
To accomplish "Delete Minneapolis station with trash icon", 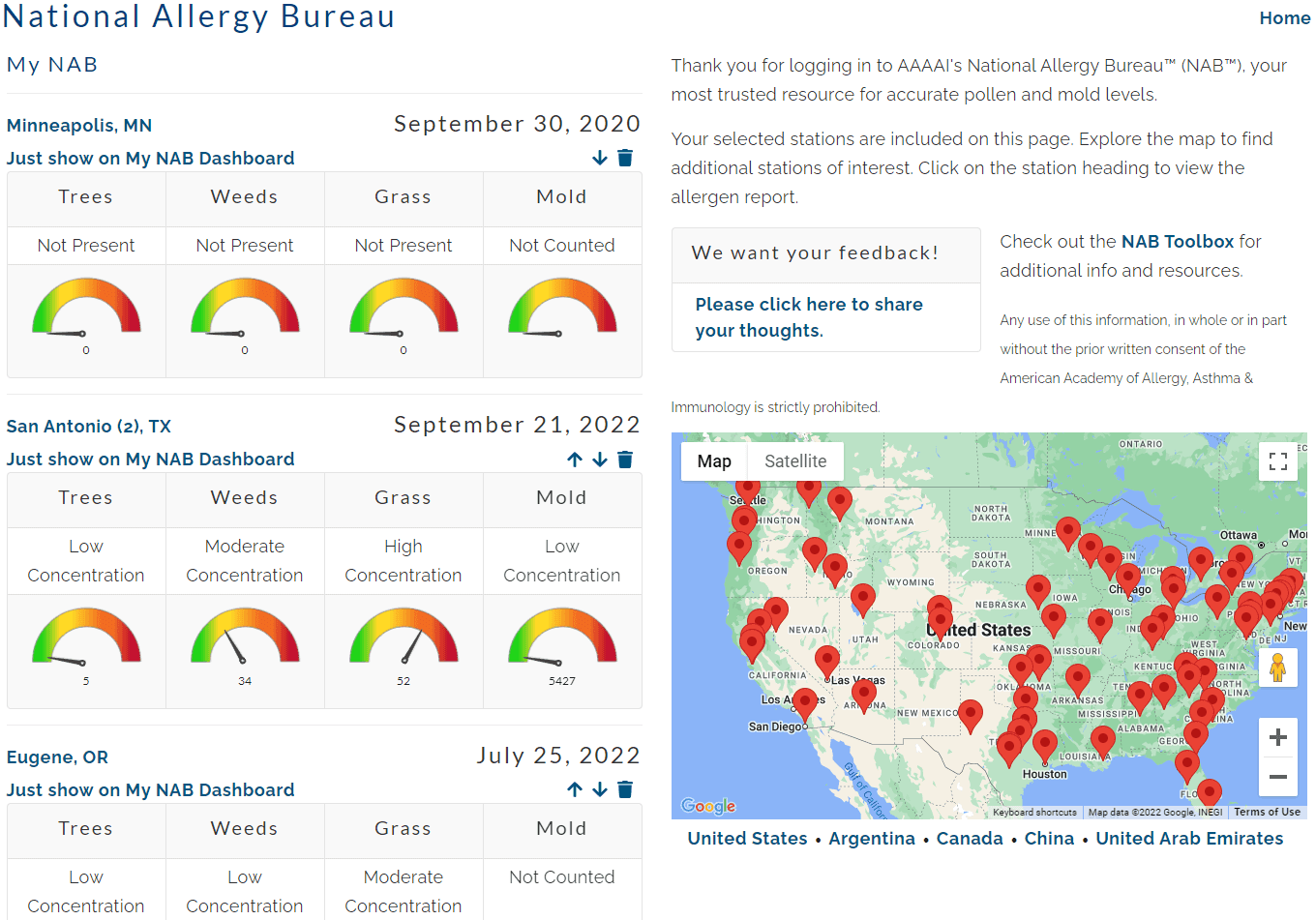I will 625,158.
